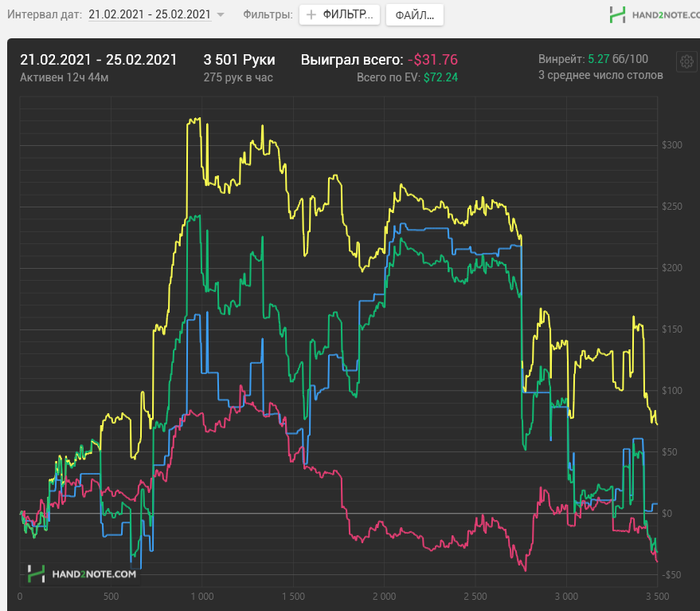Click the $250 axis label
700x611 pixels.
pyautogui.click(x=672, y=207)
